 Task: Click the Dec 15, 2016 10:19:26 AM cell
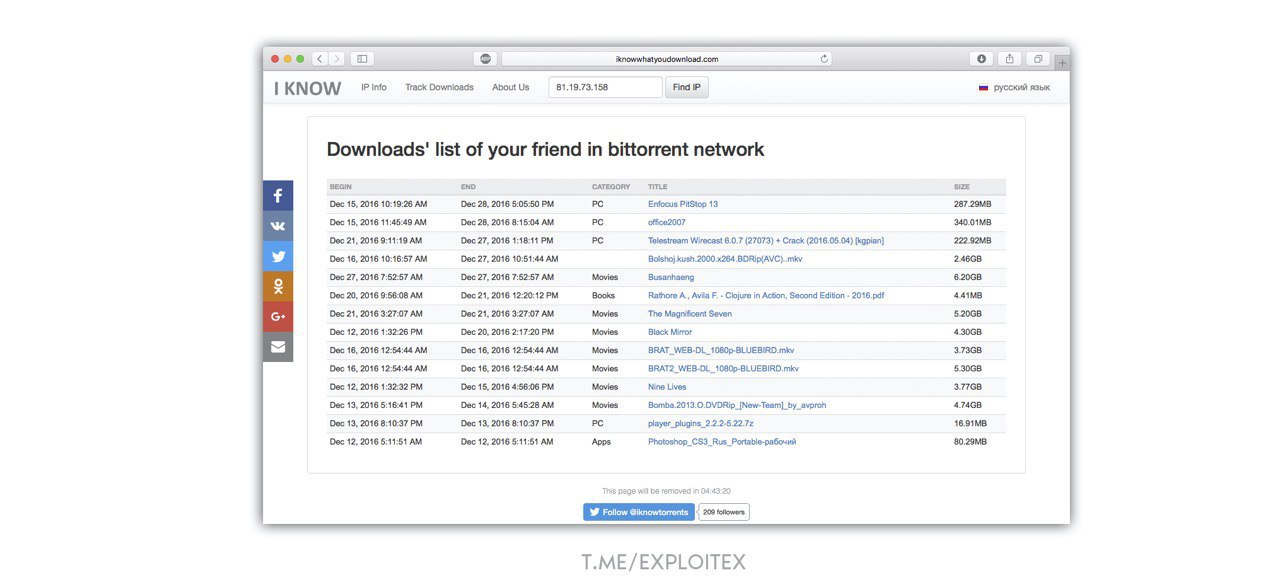coord(378,204)
